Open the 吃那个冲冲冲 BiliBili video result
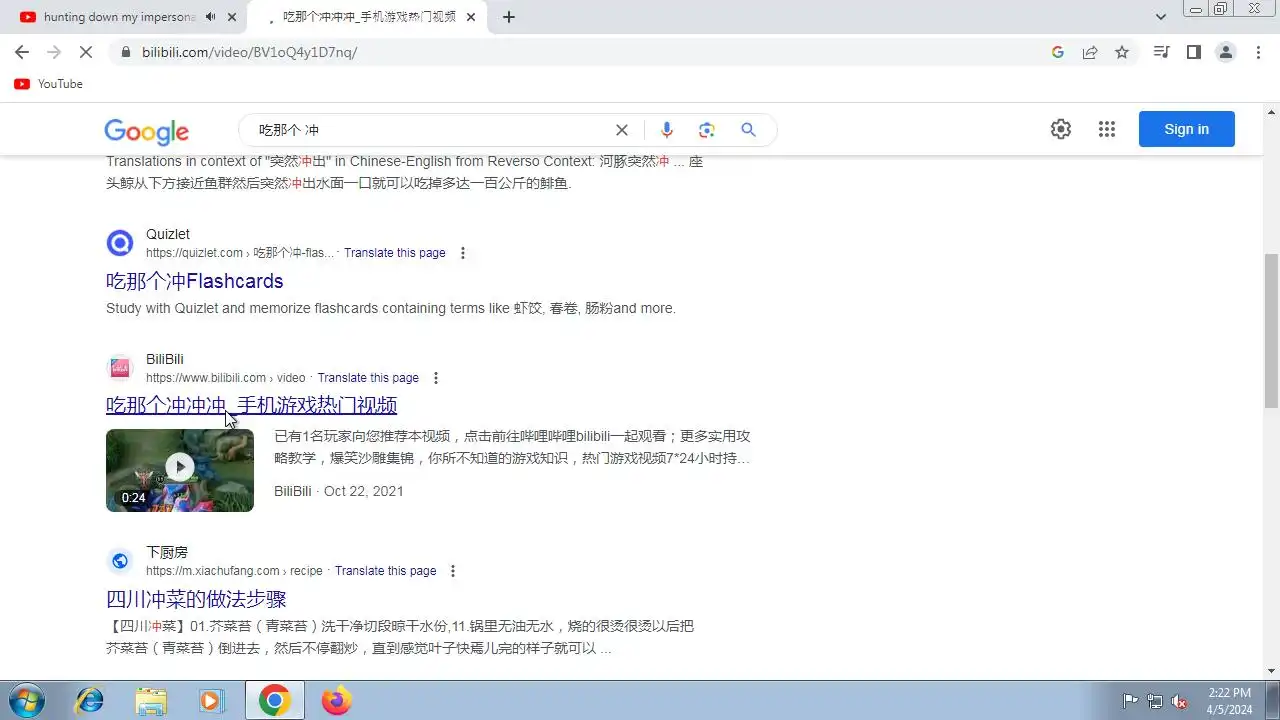This screenshot has width=1280, height=720. point(252,405)
